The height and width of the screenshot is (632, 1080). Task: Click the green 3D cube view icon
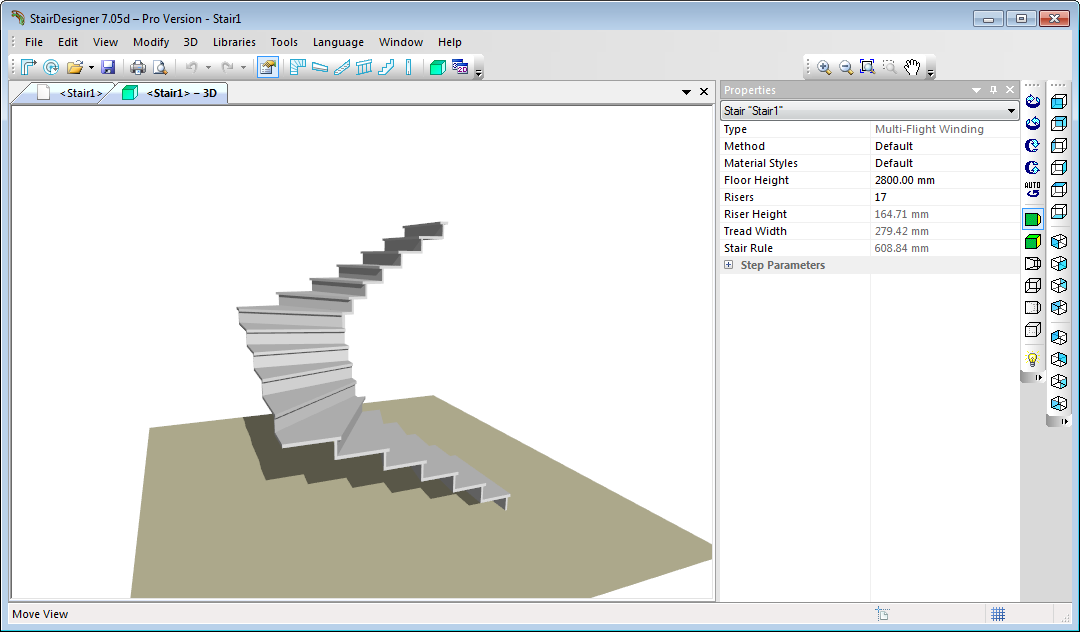click(437, 67)
